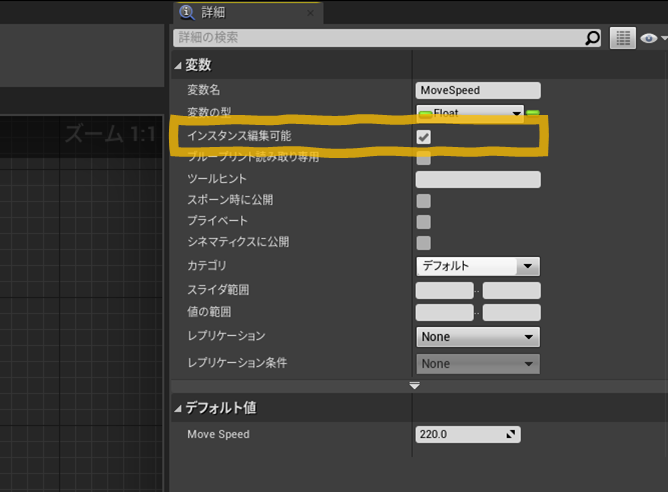Click the スライダ範囲 minimum field
Viewport: 668px width, 492px height.
click(x=444, y=291)
